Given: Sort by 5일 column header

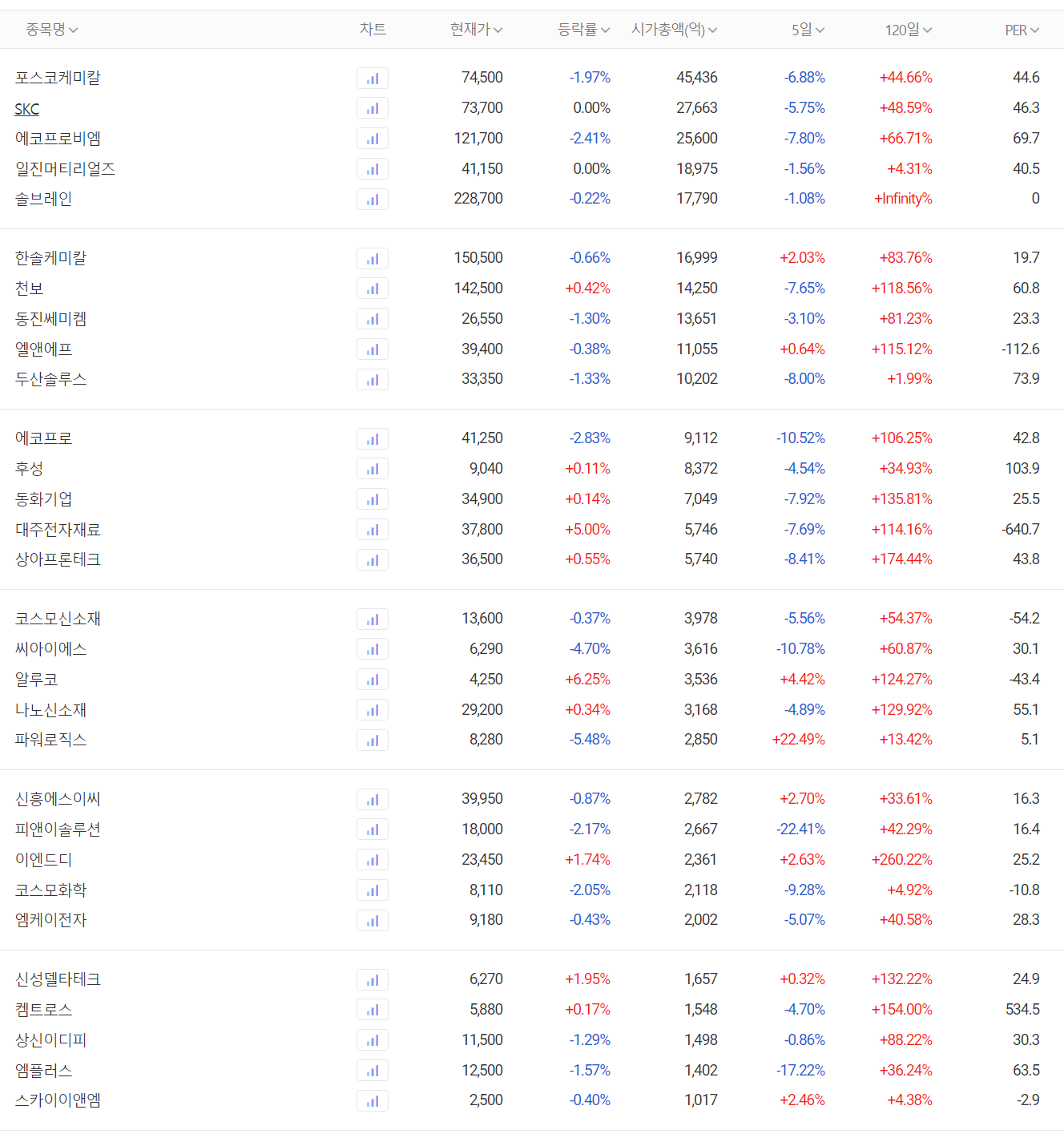Looking at the screenshot, I should [x=808, y=30].
